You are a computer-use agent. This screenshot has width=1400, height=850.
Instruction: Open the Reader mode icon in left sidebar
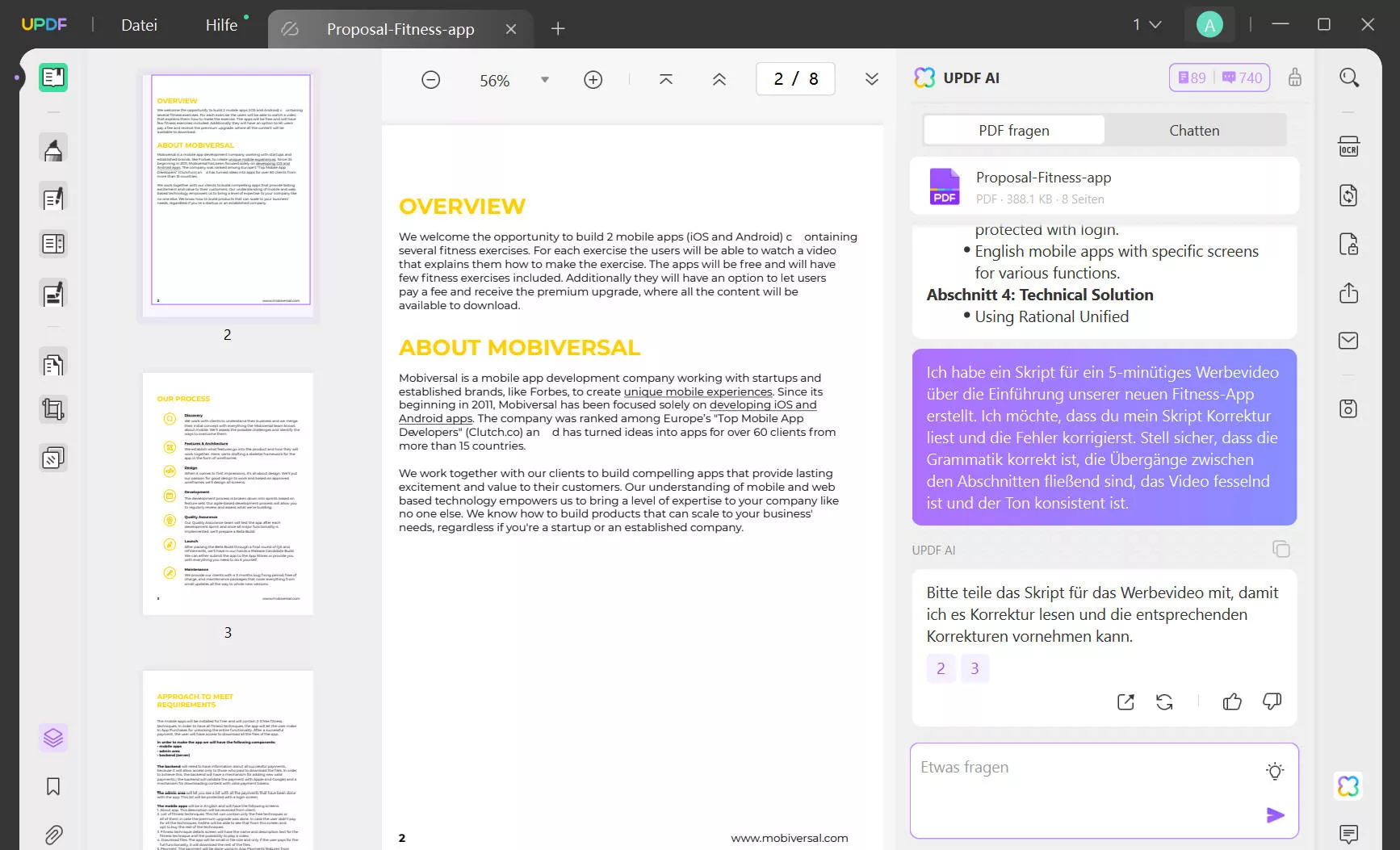[53, 77]
